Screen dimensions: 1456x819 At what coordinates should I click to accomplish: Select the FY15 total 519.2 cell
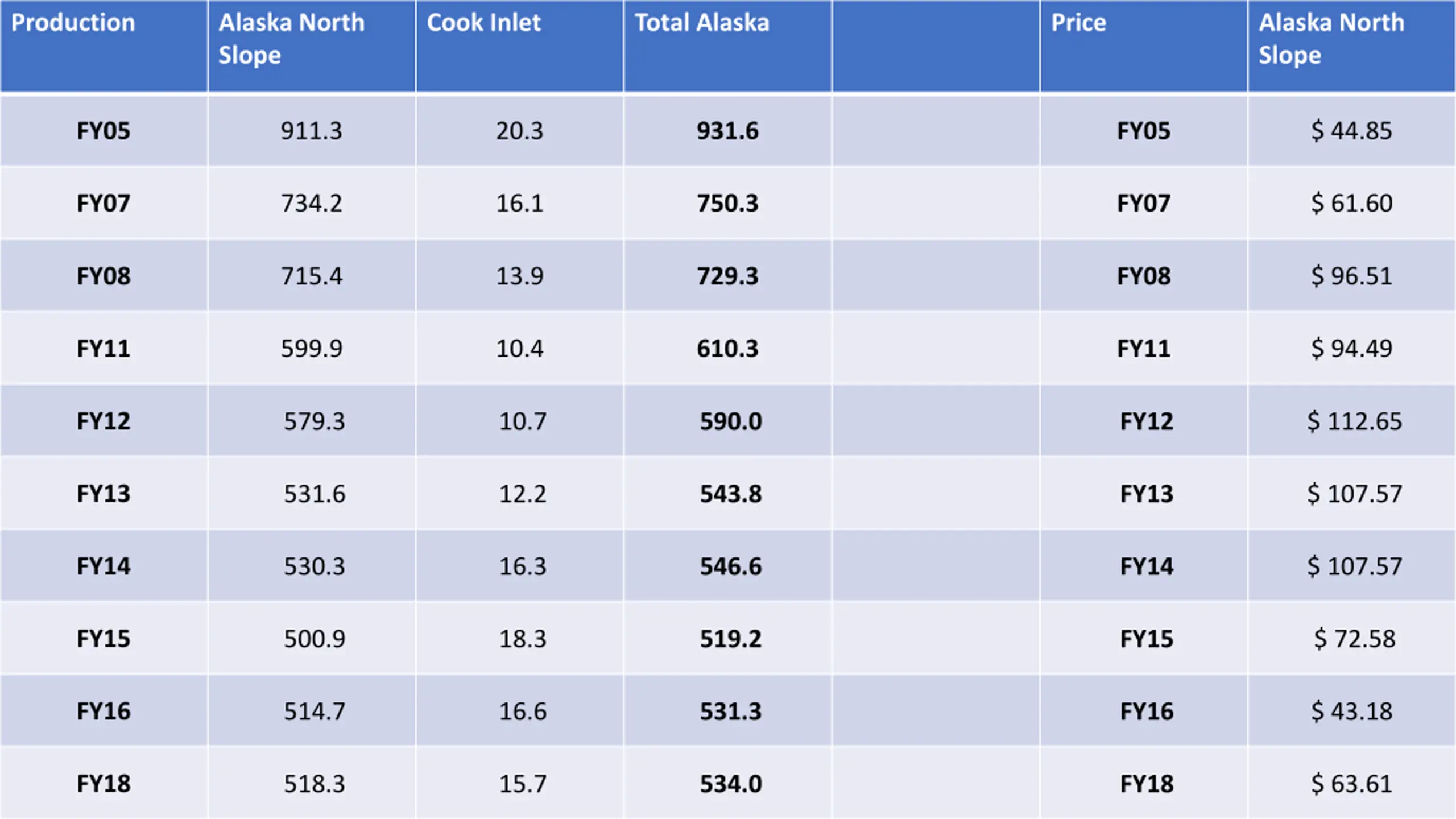pyautogui.click(x=727, y=639)
